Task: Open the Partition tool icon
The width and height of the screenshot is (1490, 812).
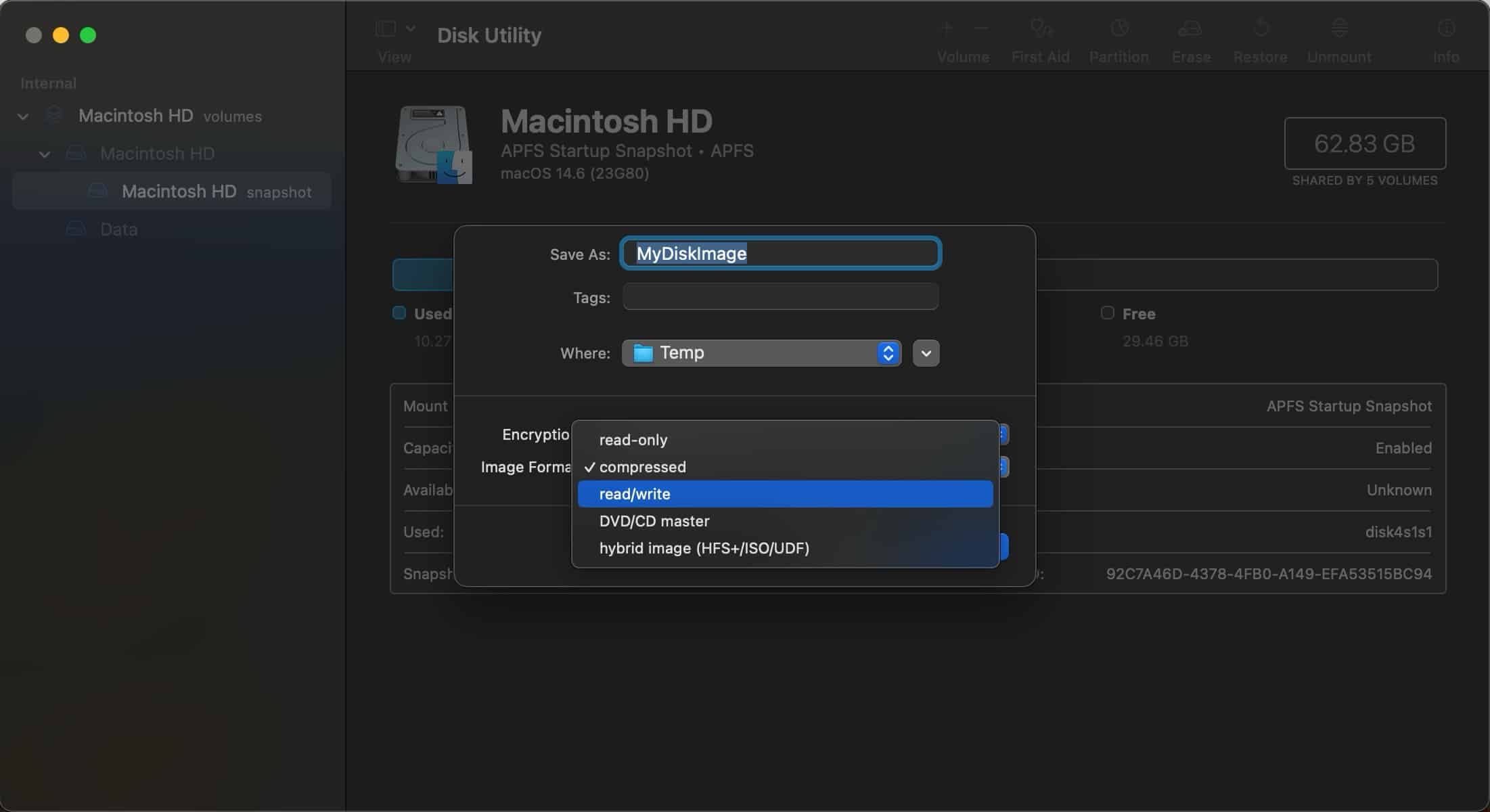Action: point(1119,28)
